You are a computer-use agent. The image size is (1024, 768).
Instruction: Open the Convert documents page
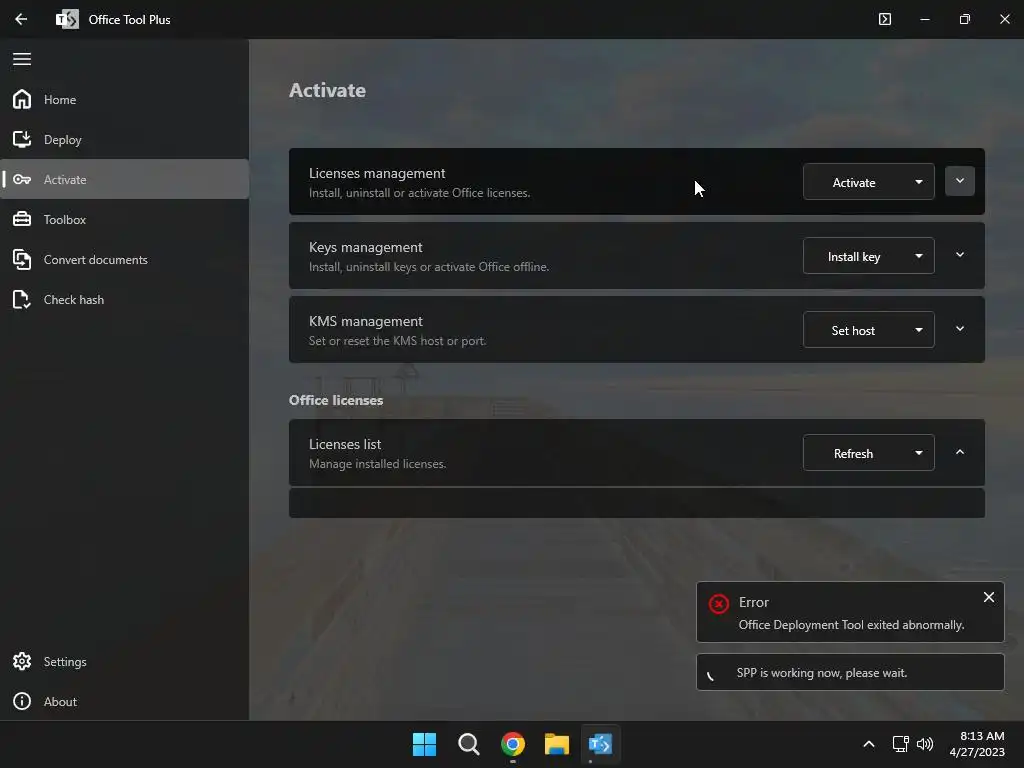tap(124, 259)
